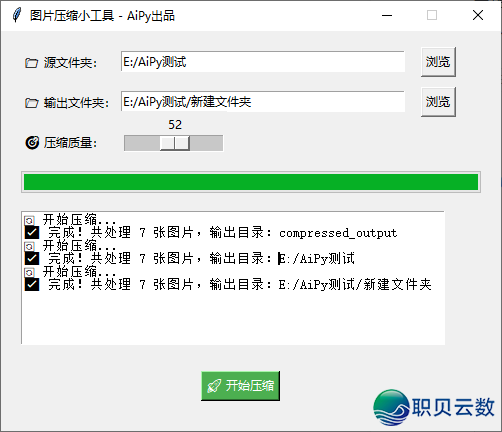Click the green progress bar
502x432 pixels.
click(251, 182)
